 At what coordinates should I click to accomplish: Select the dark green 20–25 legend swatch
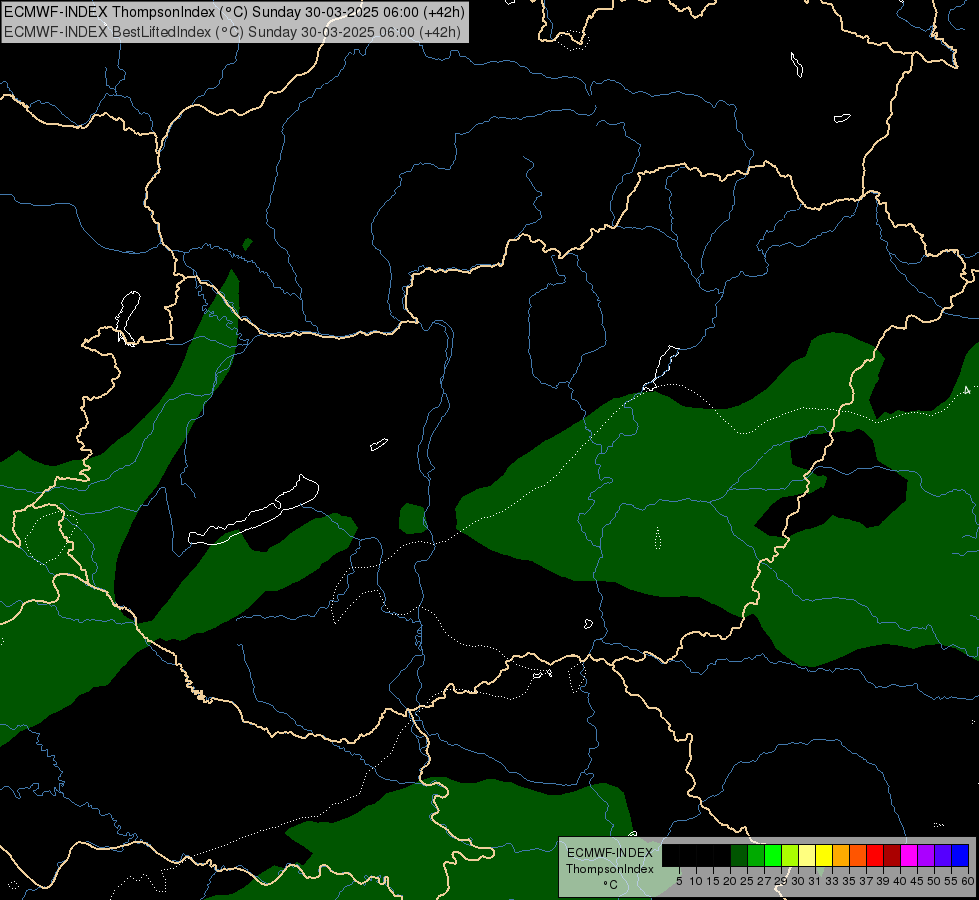tap(739, 855)
